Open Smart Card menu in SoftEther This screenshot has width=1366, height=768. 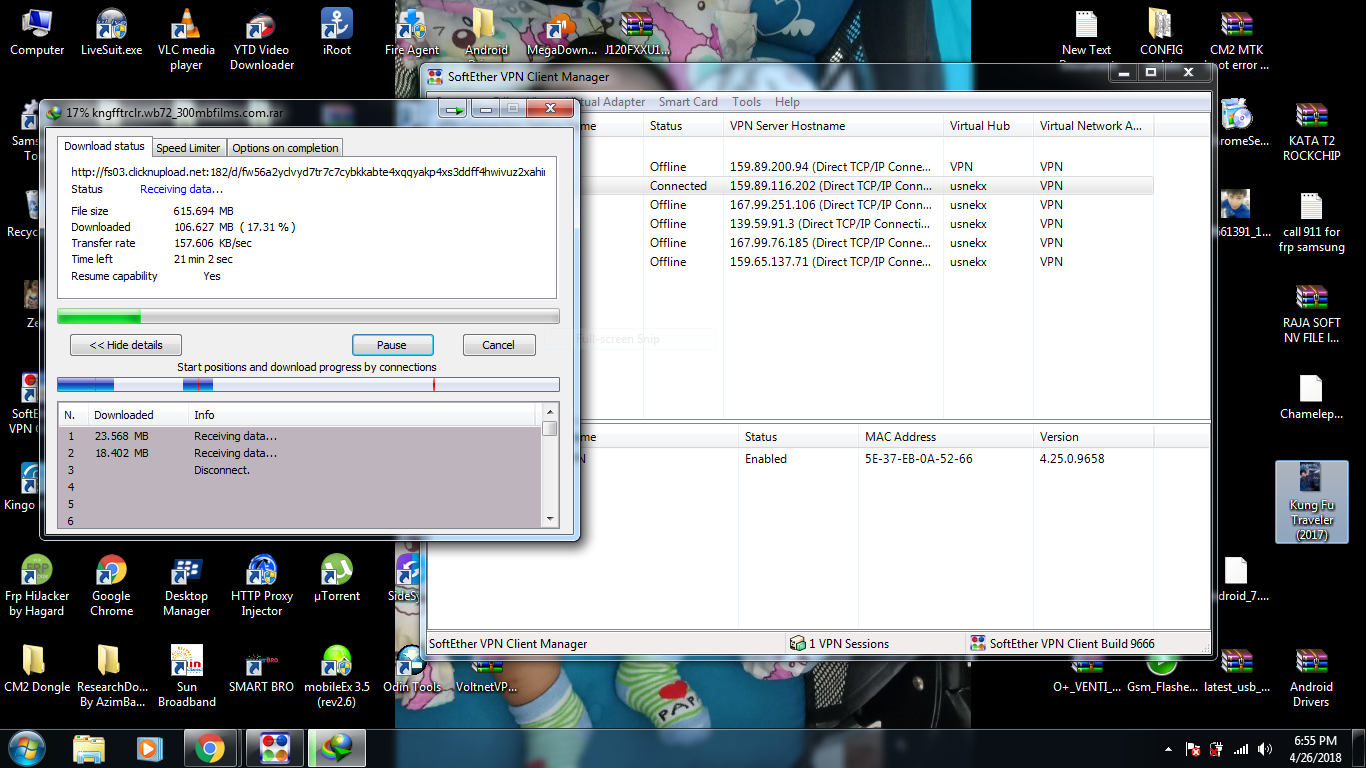coord(688,102)
